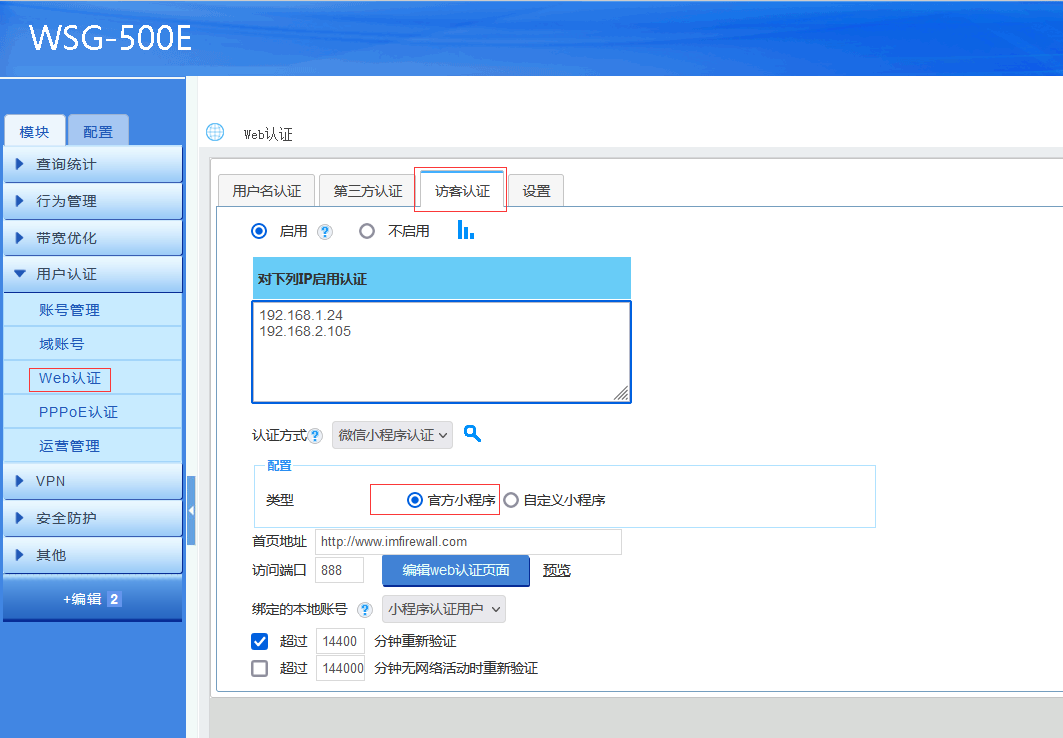The width and height of the screenshot is (1063, 738).
Task: Click help icon next to 绑定的本地账号
Action: pos(365,609)
